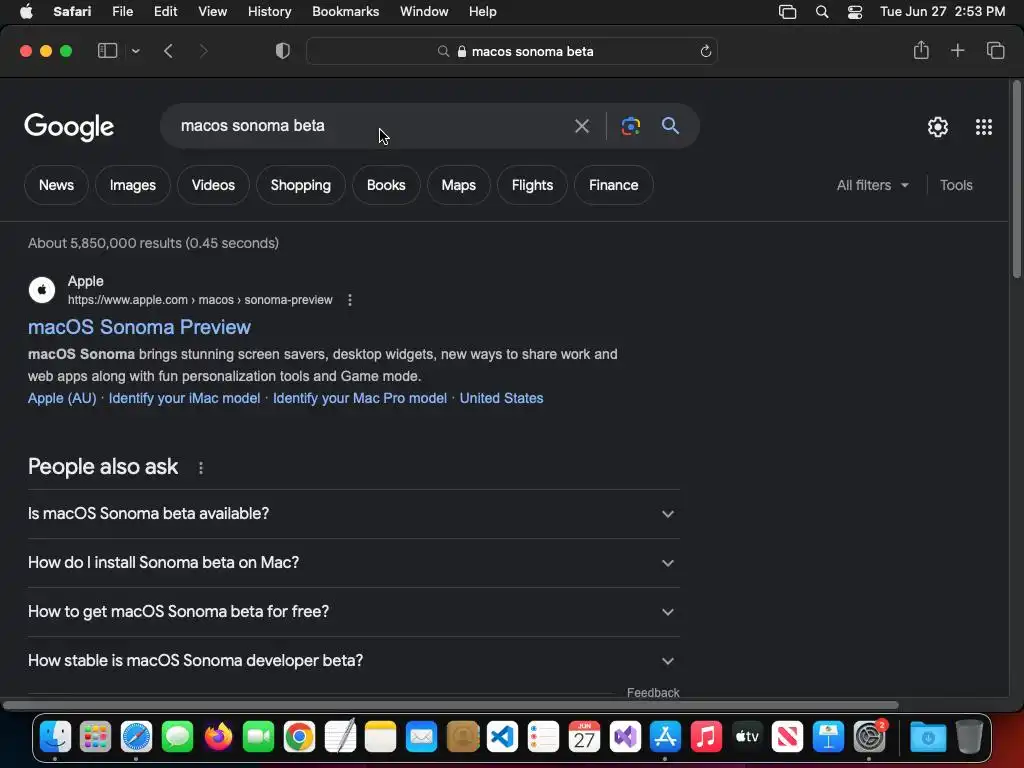Click the blue magnifier search button

670,125
